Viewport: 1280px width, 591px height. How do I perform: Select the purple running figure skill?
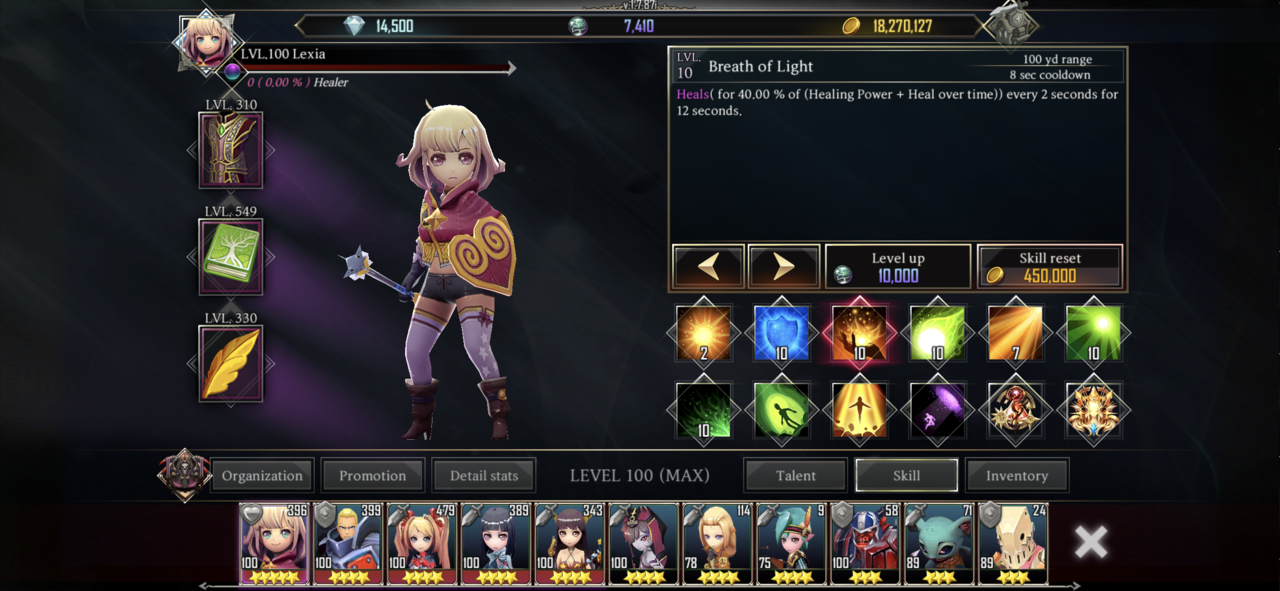tap(937, 411)
